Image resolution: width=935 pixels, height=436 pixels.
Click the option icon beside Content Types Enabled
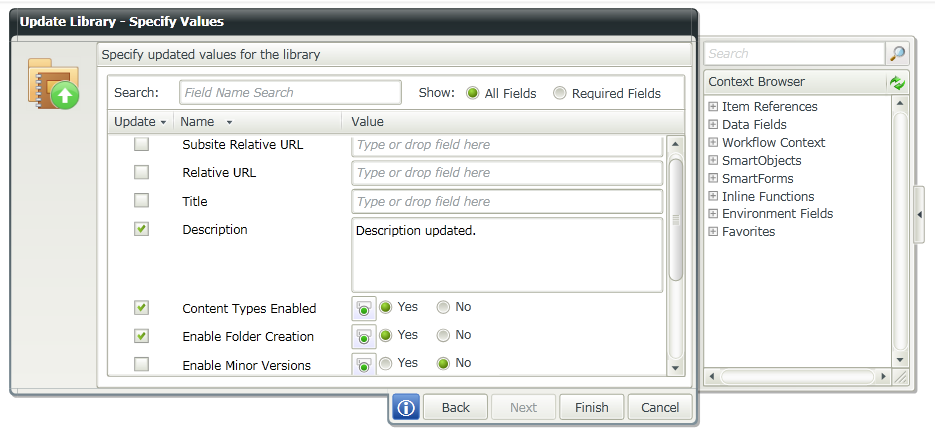(363, 308)
